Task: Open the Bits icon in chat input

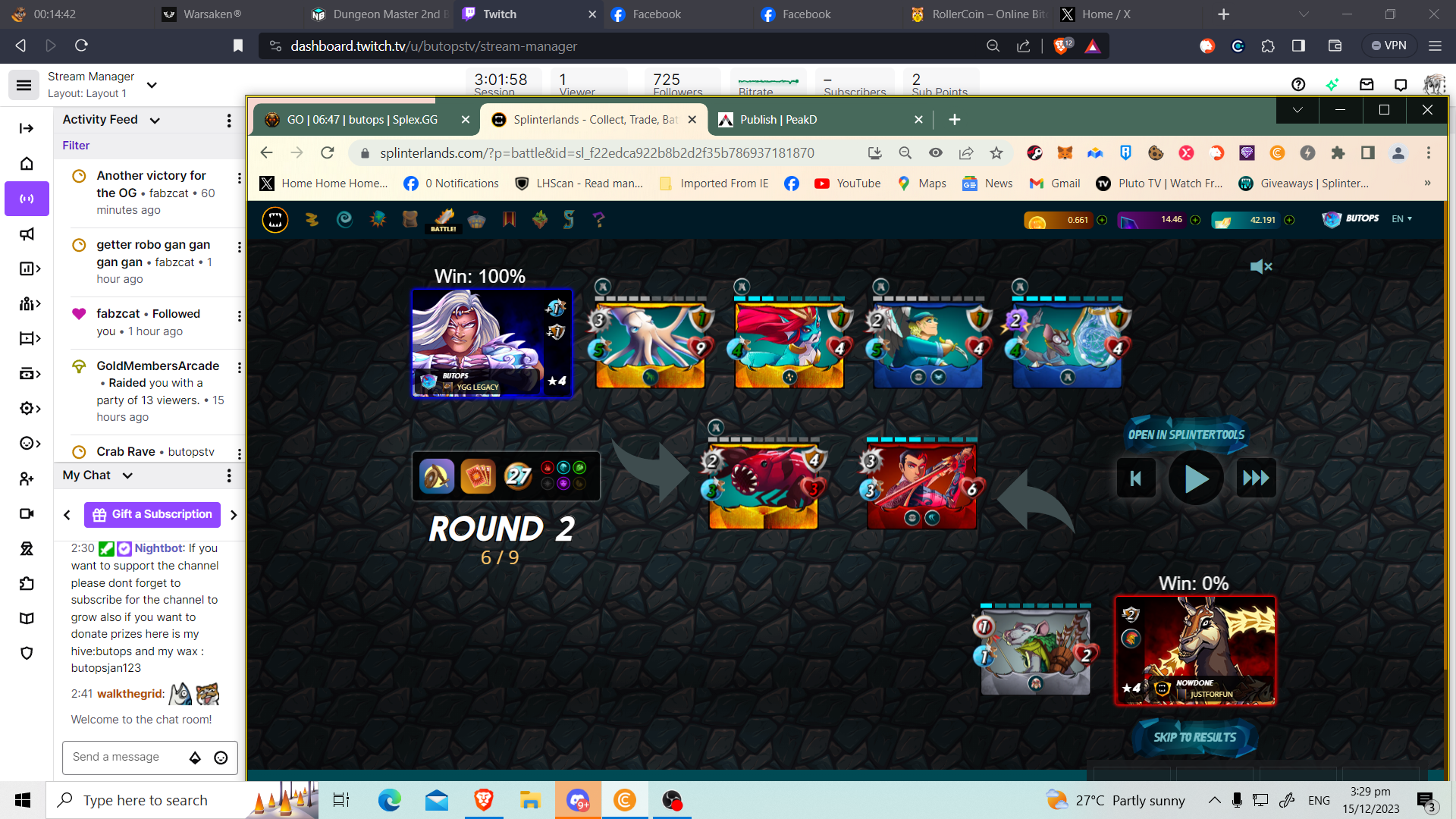Action: click(195, 758)
